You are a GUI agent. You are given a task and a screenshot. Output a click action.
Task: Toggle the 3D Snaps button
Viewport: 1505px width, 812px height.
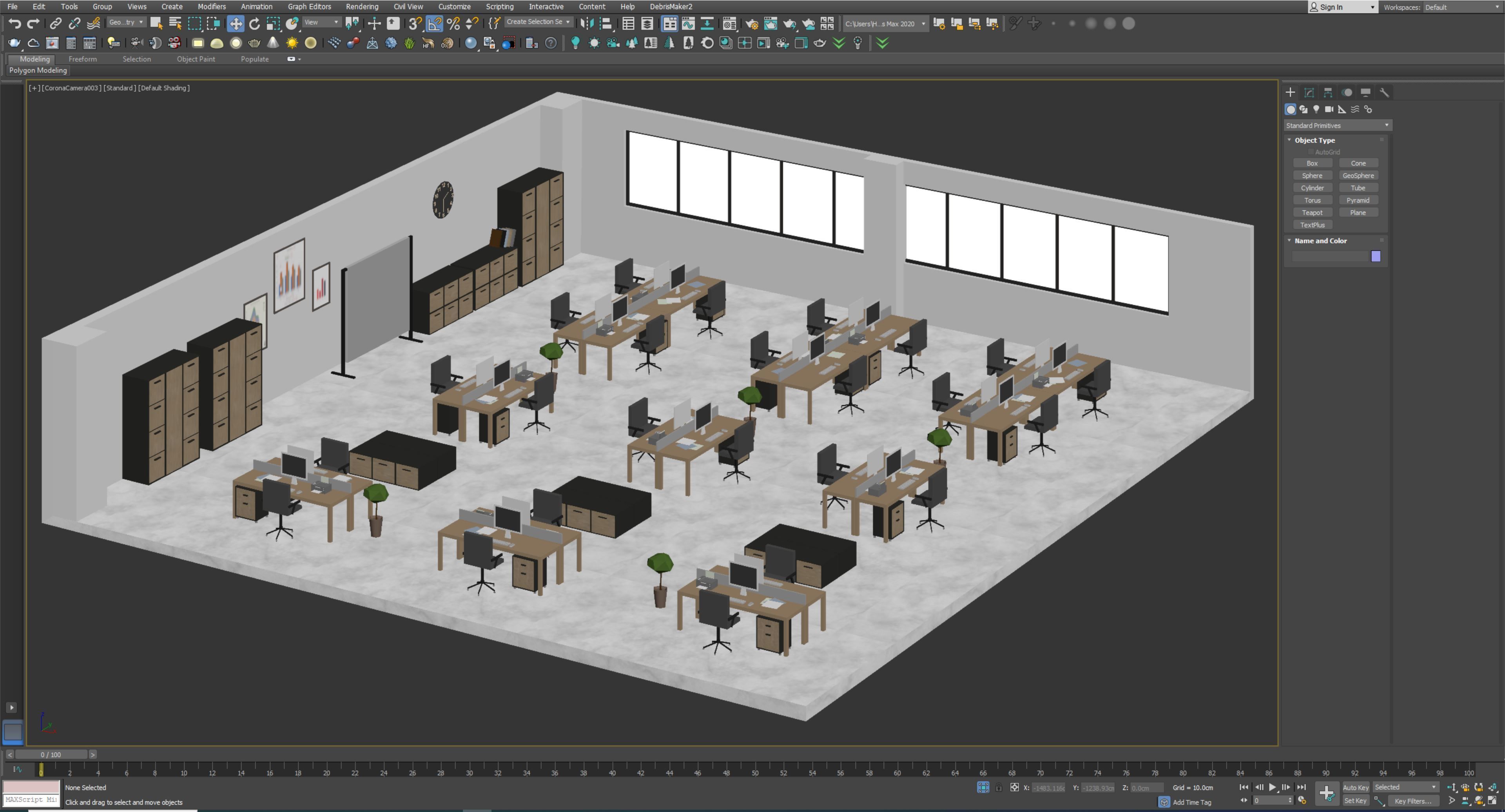(x=415, y=24)
